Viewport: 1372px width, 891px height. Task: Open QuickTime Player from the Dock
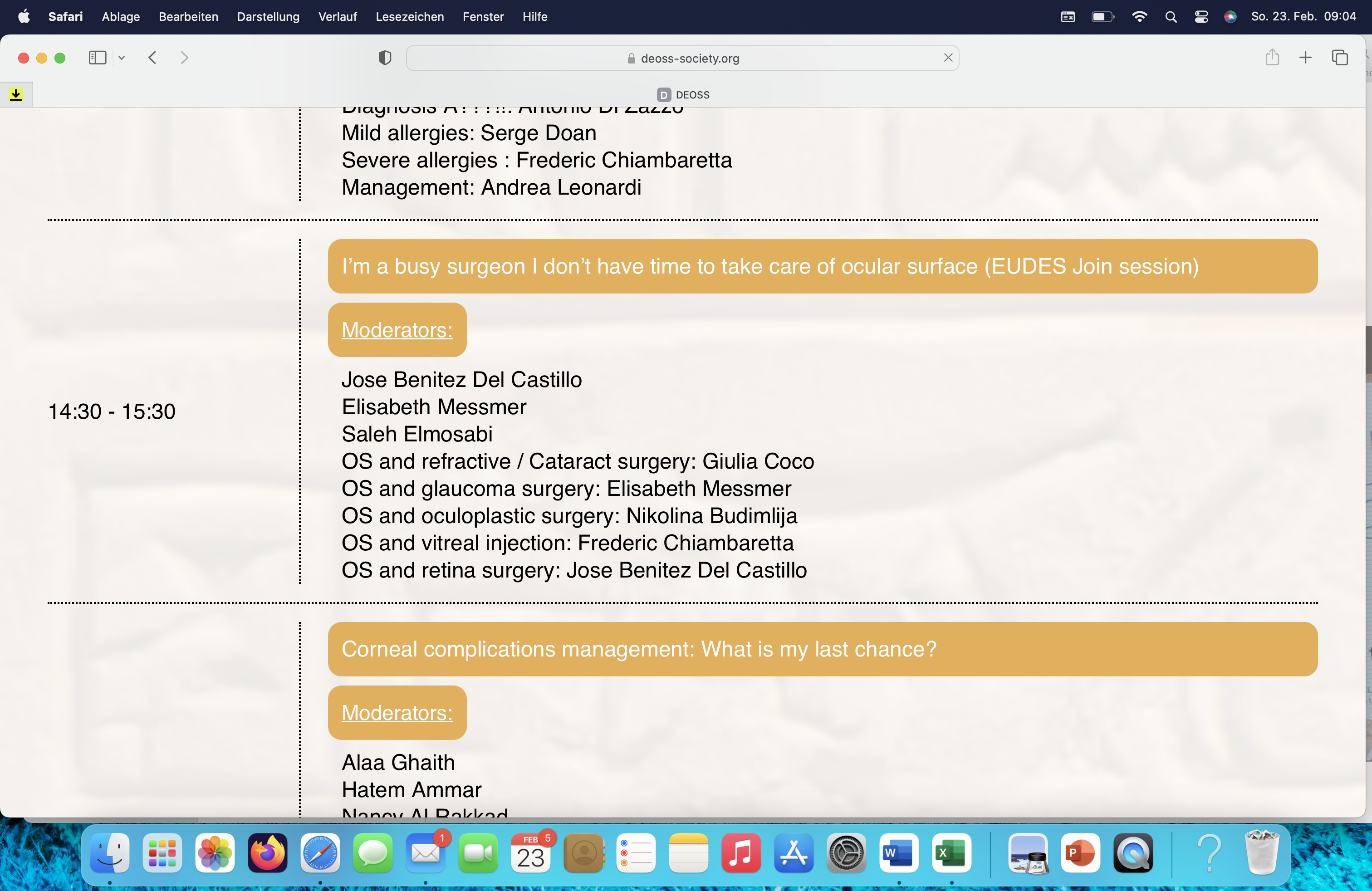pyautogui.click(x=1133, y=852)
